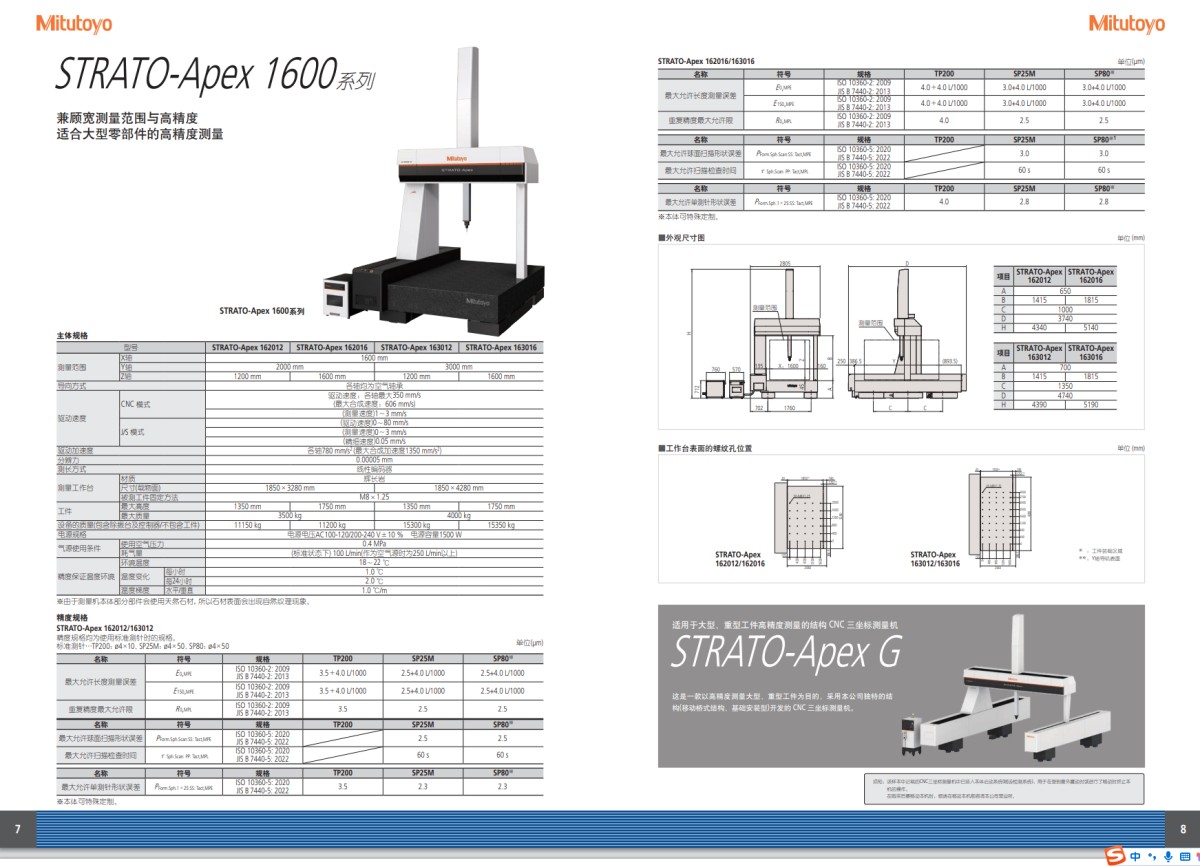Toggle Chinese/English mode via the 中 button
1200x867 pixels.
tap(1136, 856)
